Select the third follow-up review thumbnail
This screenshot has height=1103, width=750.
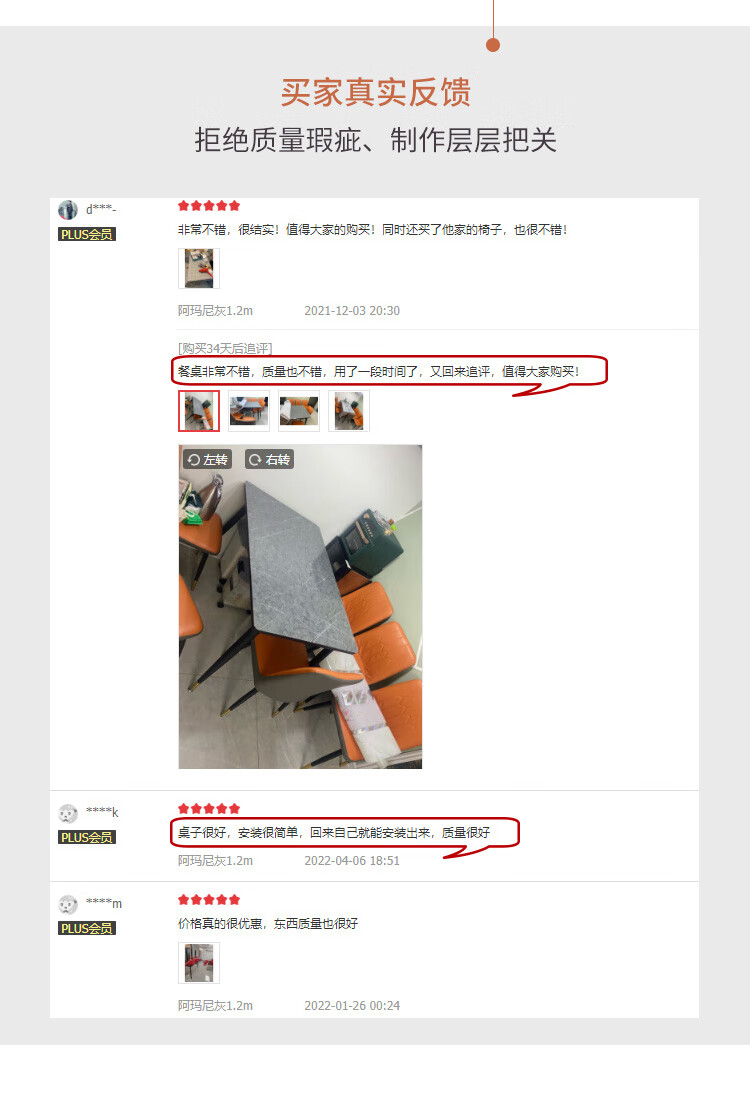click(x=299, y=411)
